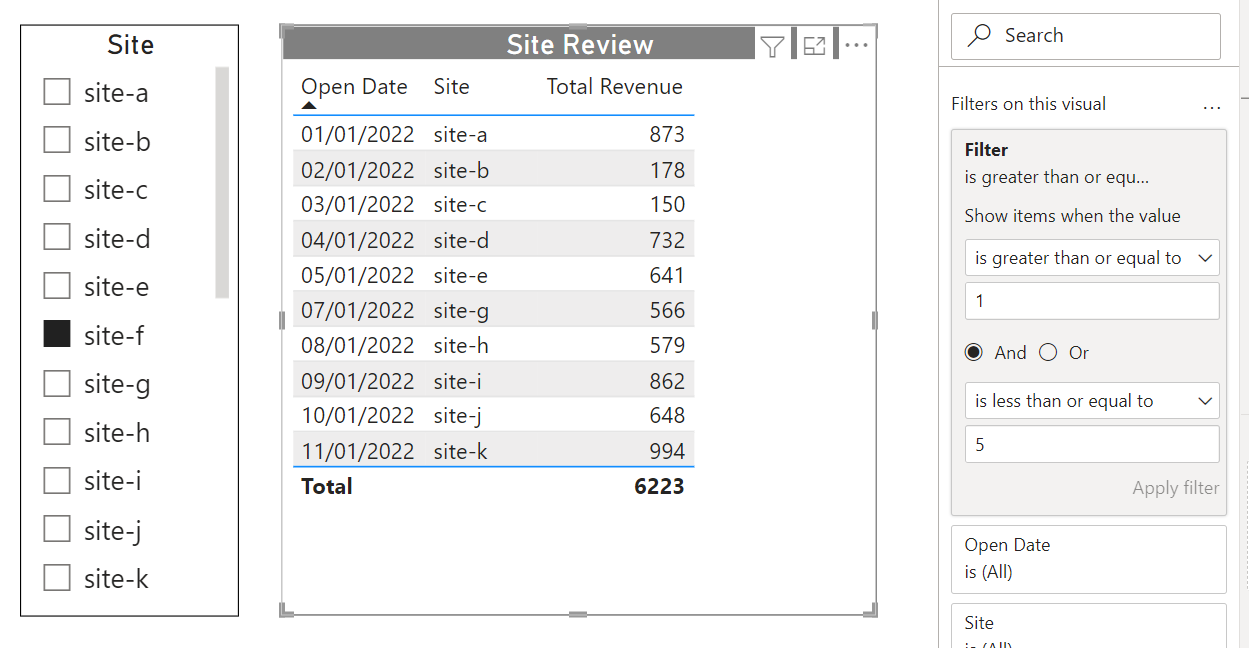The image size is (1249, 648).
Task: Click the input field containing value 5
Action: click(x=1092, y=444)
